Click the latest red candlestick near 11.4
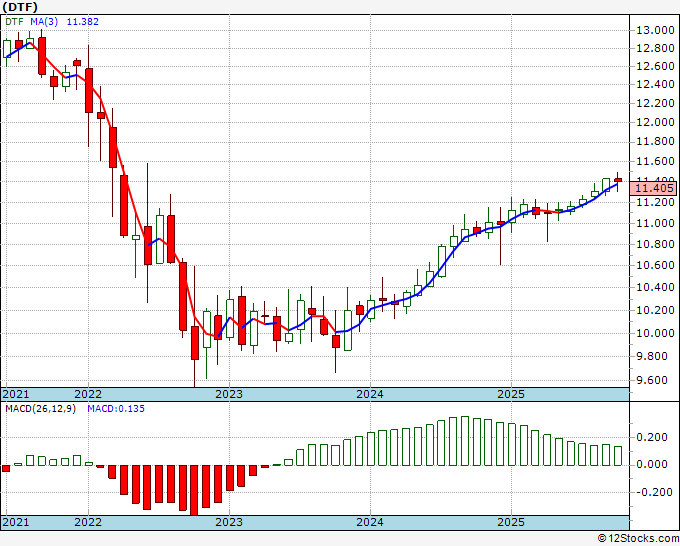The width and height of the screenshot is (680, 546). pos(618,180)
